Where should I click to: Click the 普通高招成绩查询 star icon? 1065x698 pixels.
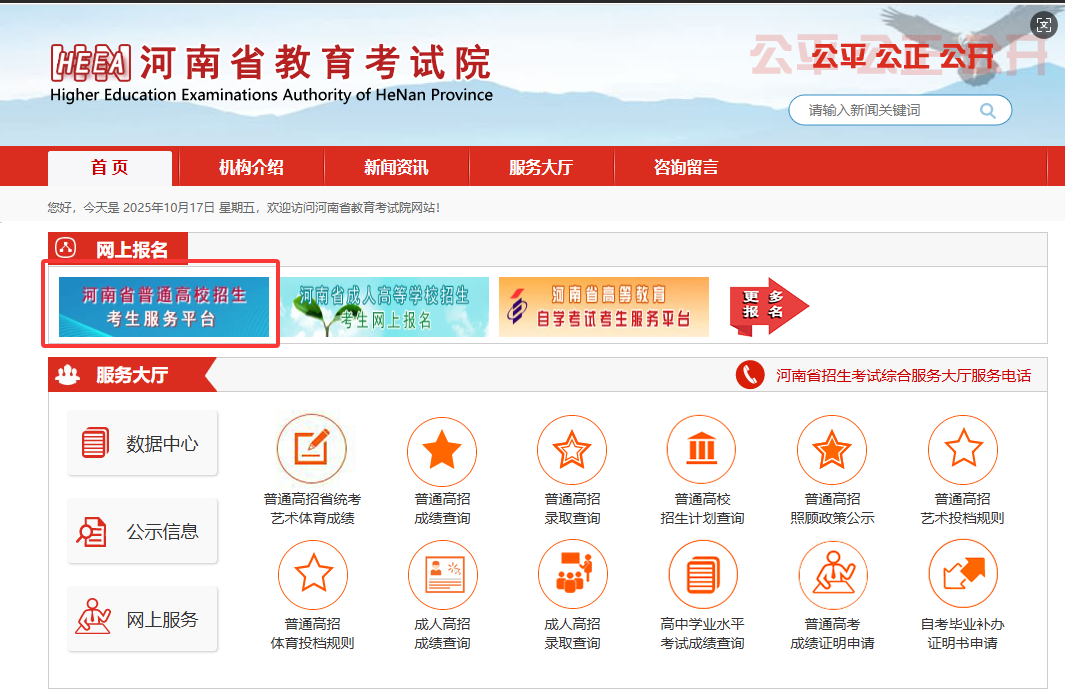click(442, 451)
